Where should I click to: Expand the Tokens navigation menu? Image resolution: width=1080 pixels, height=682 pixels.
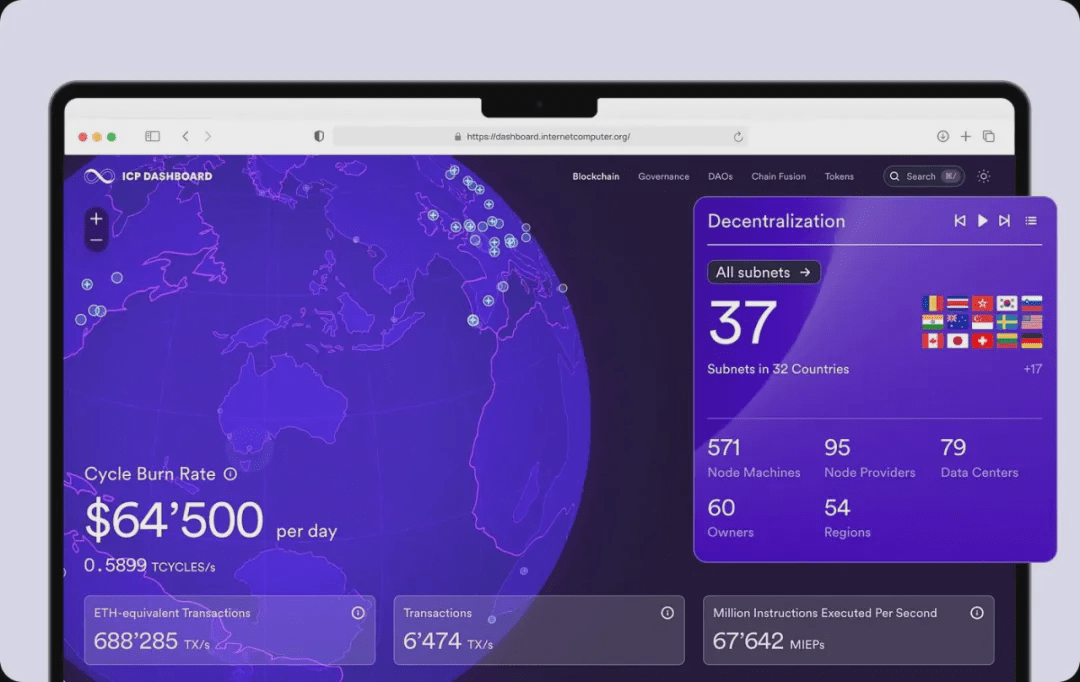click(839, 177)
